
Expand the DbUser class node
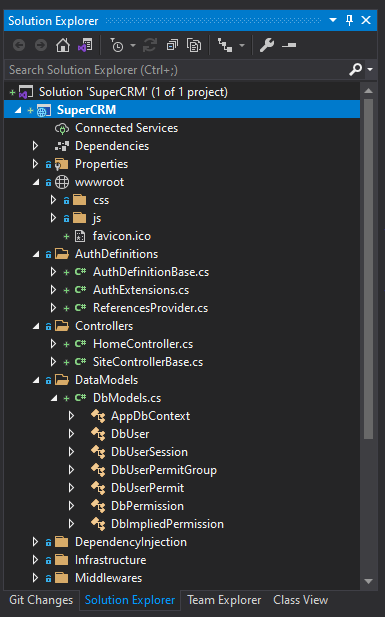pyautogui.click(x=72, y=434)
